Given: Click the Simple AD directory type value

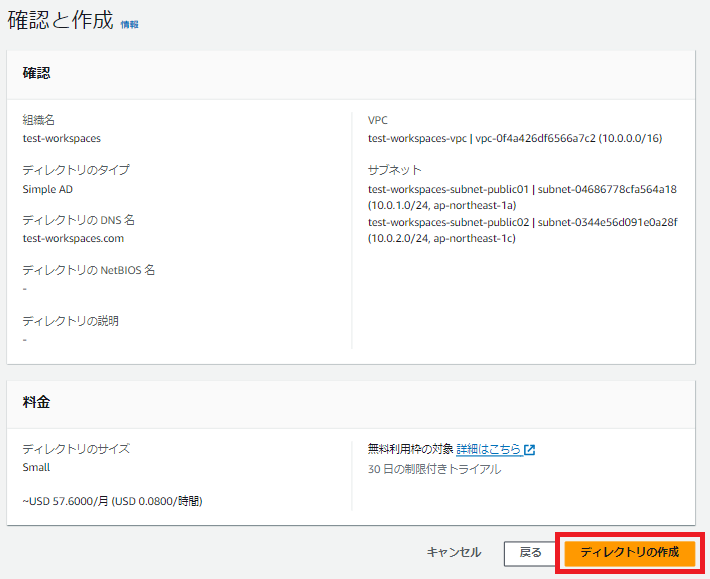Looking at the screenshot, I should tap(48, 189).
